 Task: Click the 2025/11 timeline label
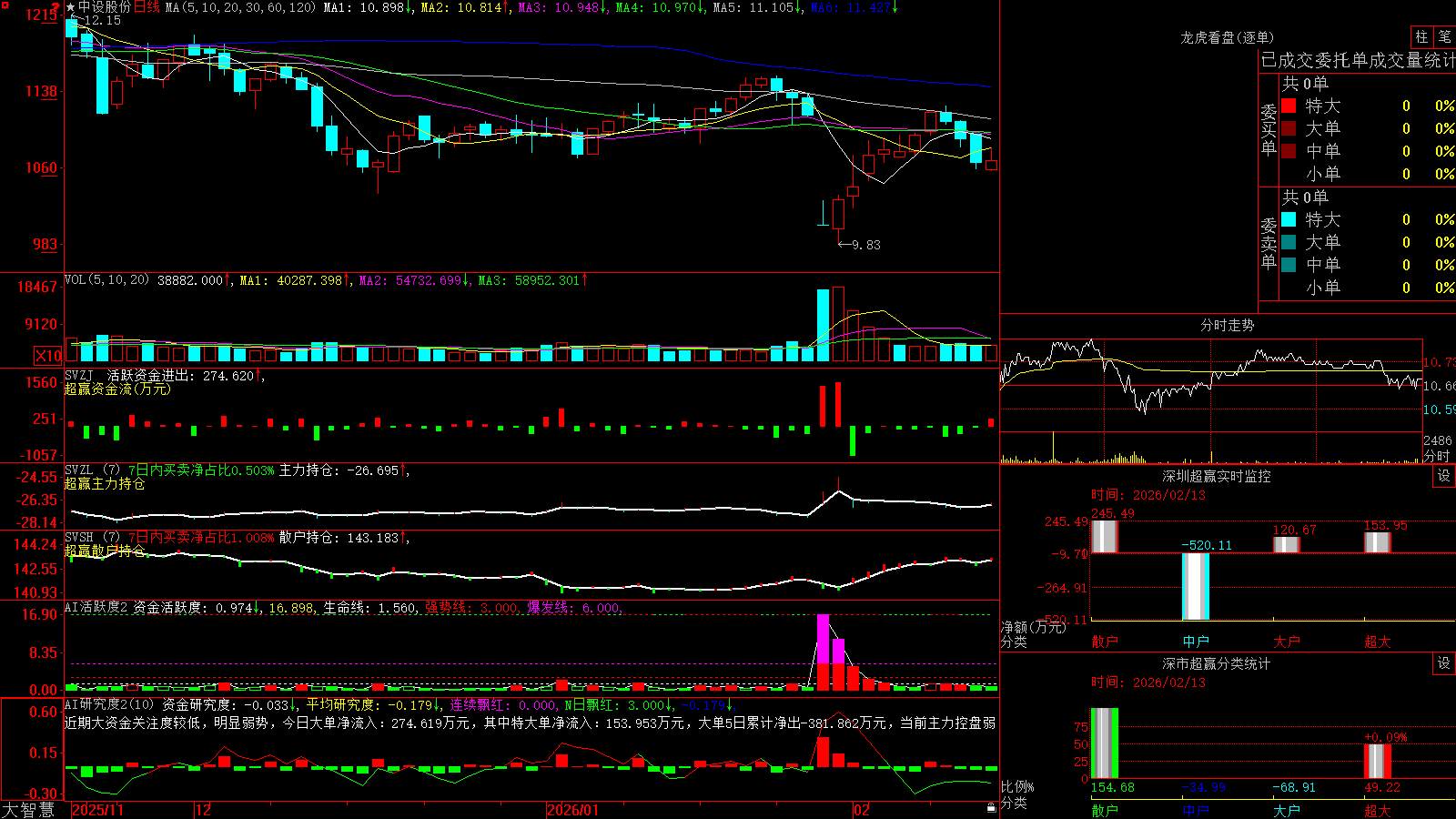click(x=97, y=810)
